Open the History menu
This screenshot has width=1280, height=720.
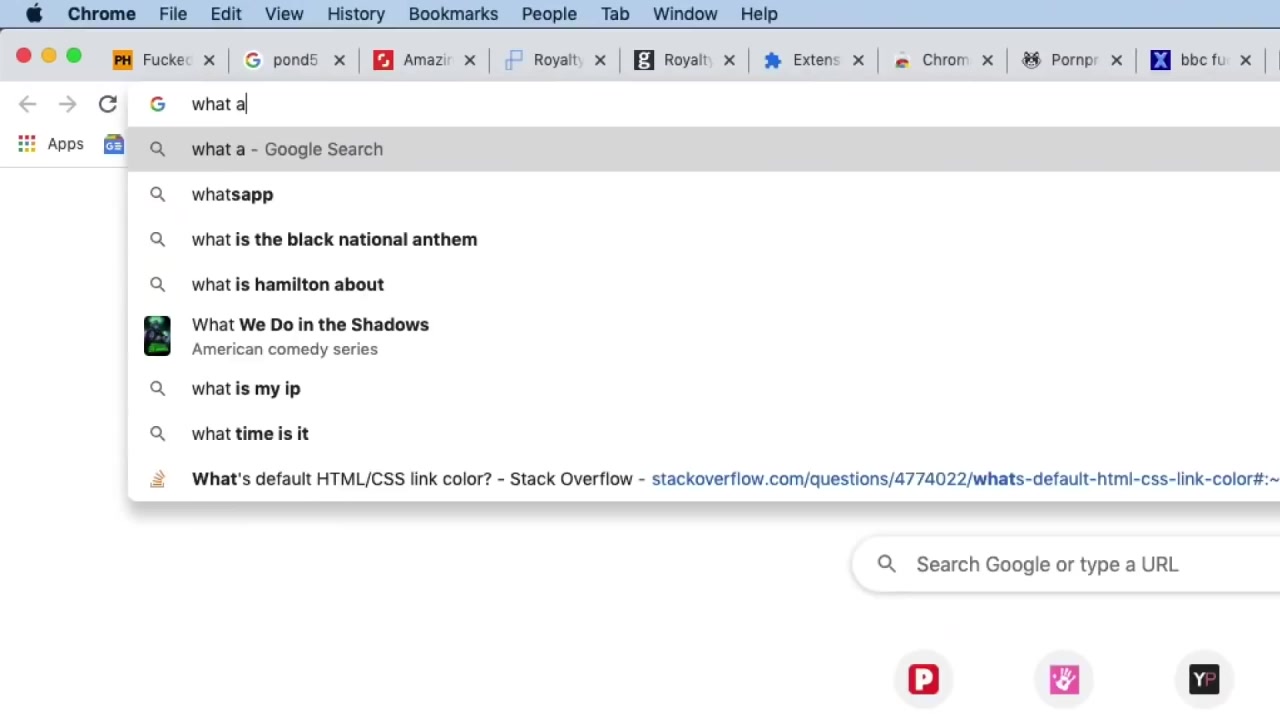(x=356, y=14)
